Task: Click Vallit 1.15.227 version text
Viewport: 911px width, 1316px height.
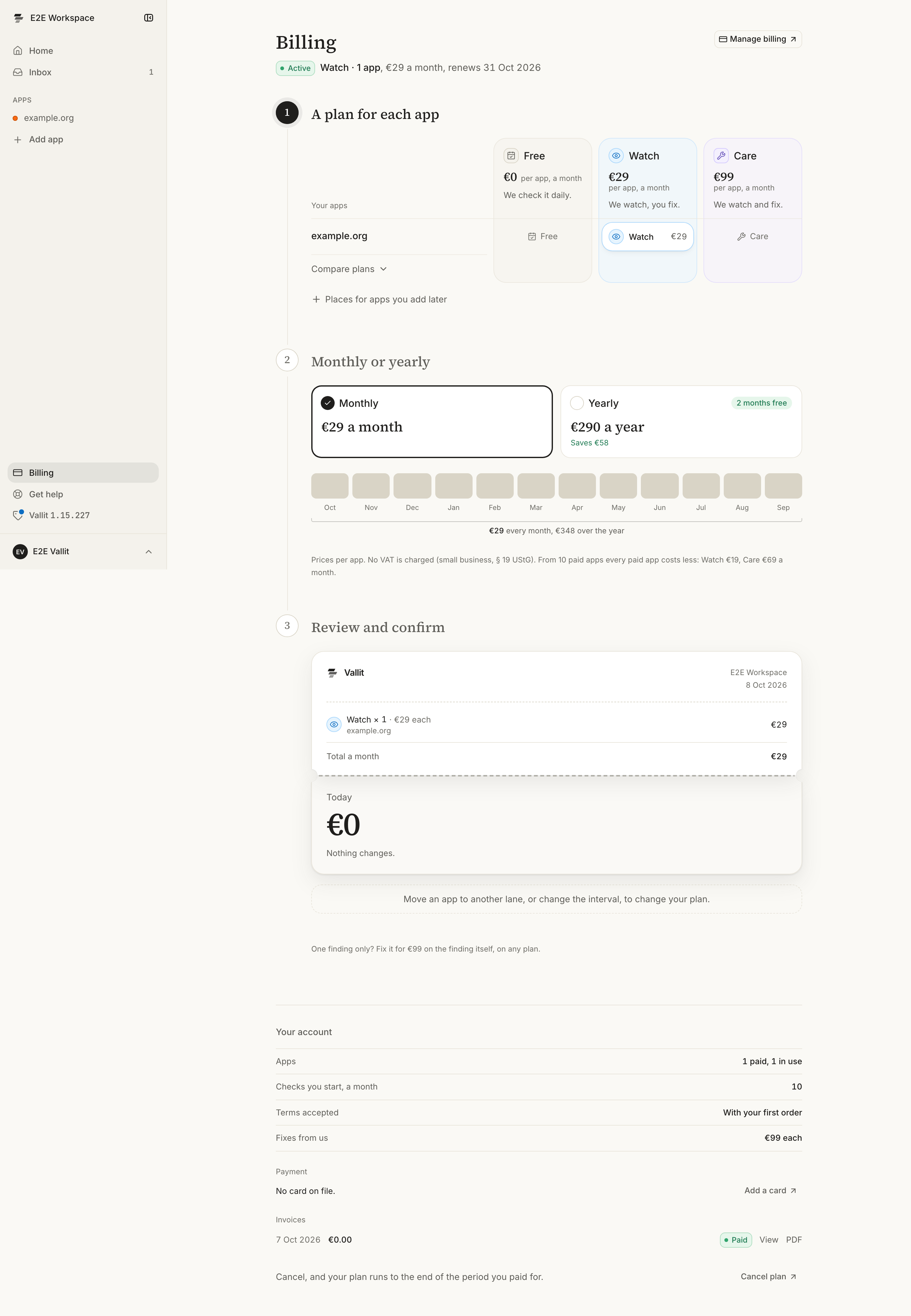Action: [59, 515]
